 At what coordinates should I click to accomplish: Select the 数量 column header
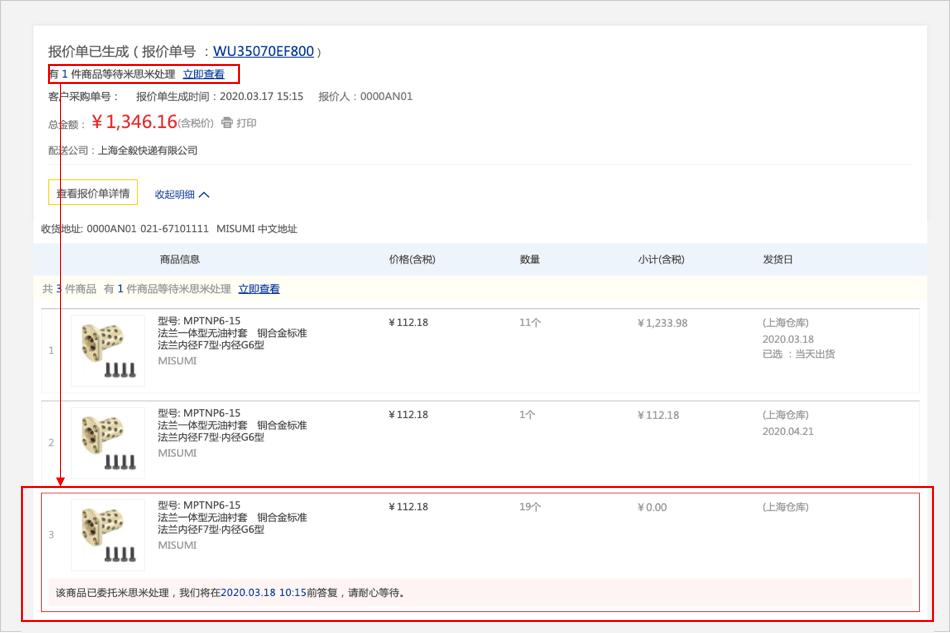coord(530,259)
